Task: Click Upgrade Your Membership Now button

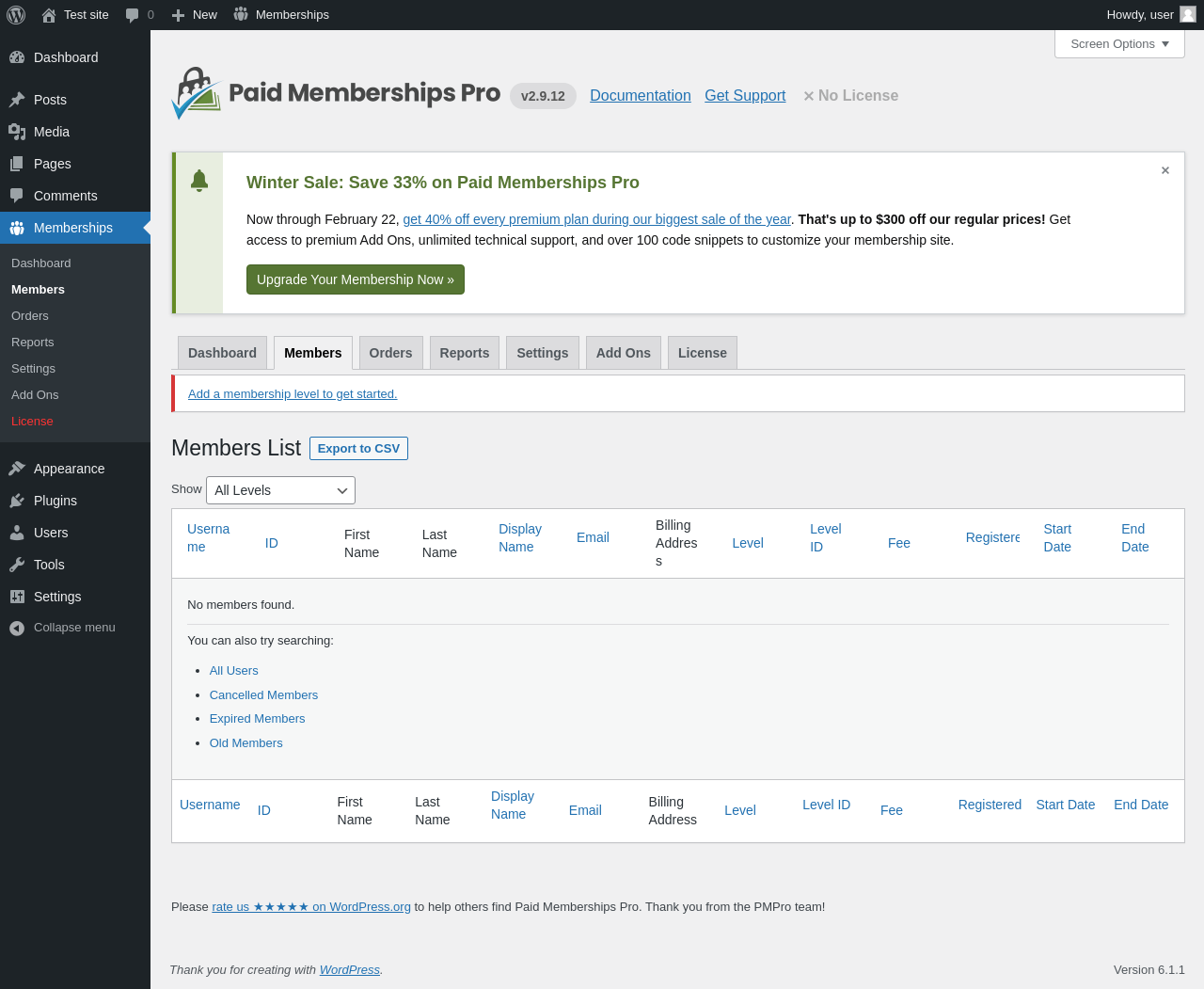Action: [356, 279]
